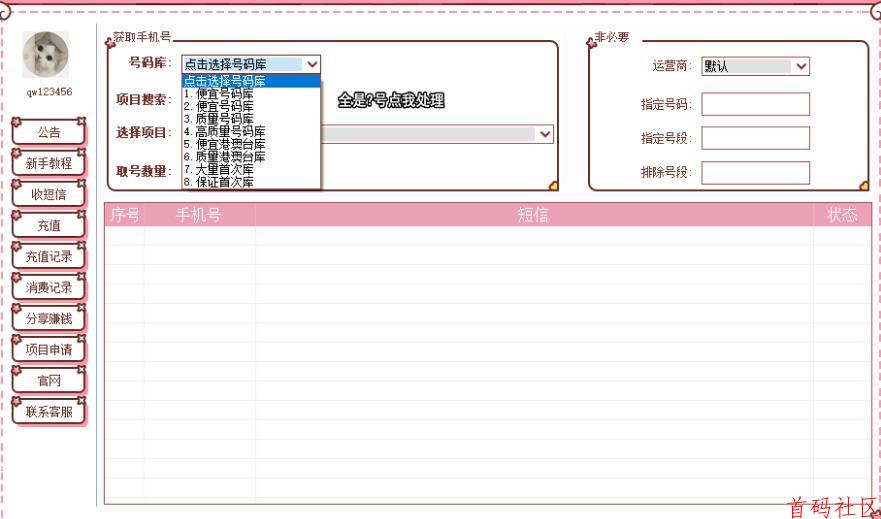Click the 全是?号点我处理 help link
This screenshot has height=519, width=881.
click(x=391, y=100)
